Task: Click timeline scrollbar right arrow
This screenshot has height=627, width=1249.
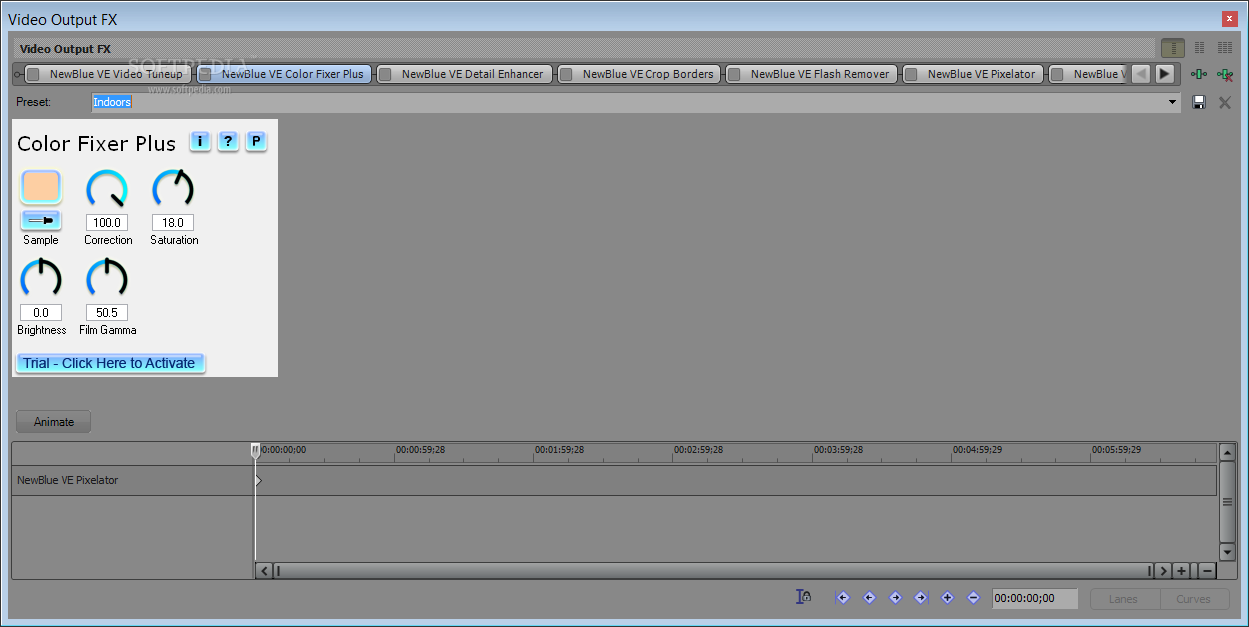Action: (1162, 571)
